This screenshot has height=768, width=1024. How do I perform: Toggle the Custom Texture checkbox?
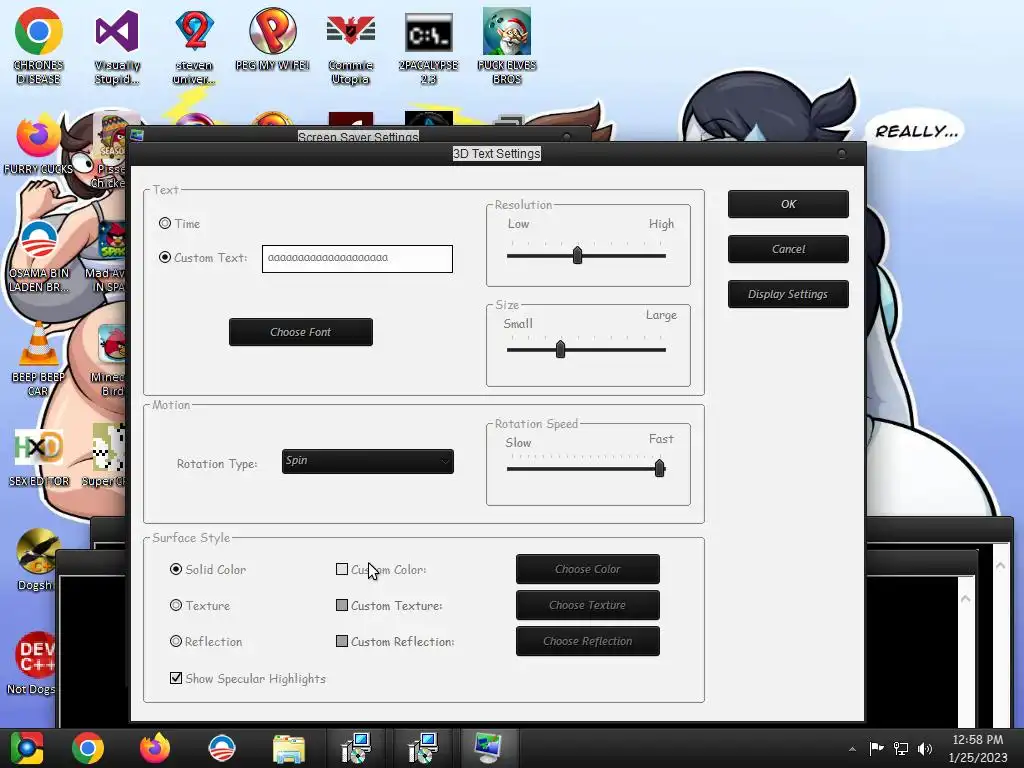tap(342, 605)
